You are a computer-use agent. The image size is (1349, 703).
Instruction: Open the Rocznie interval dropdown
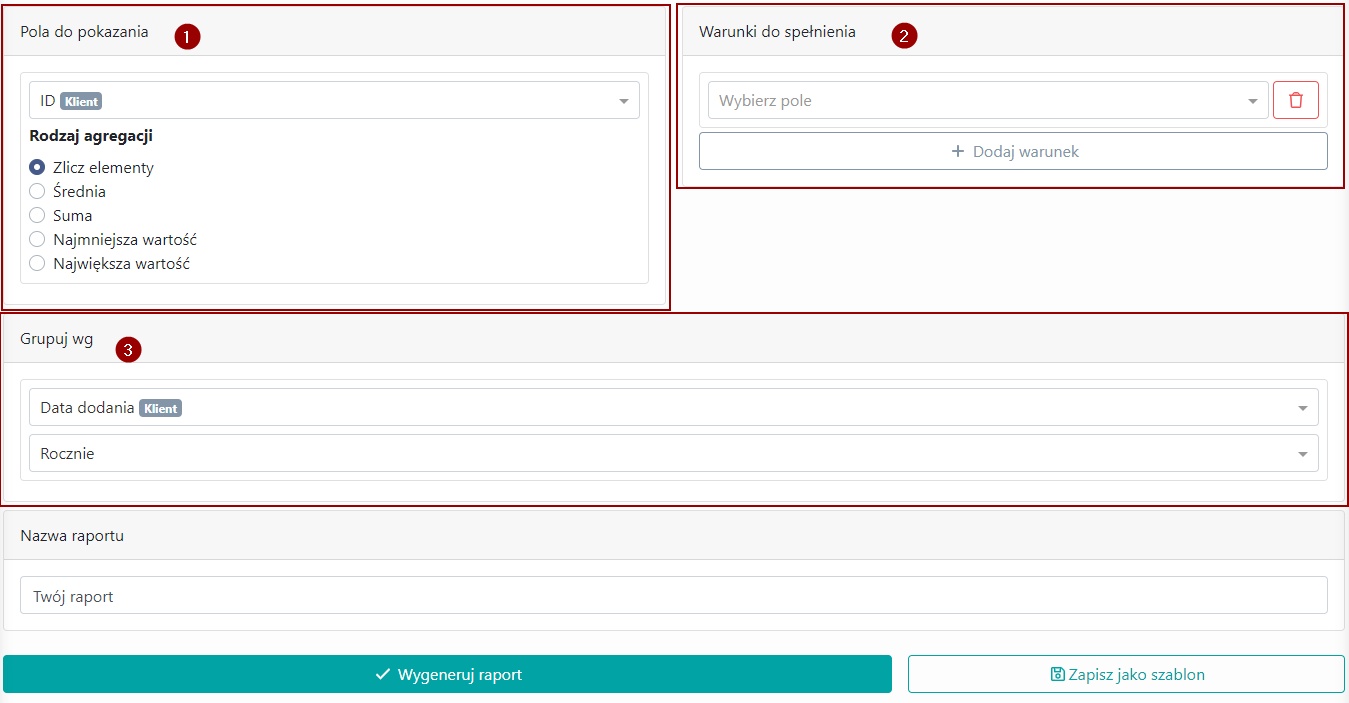coord(674,453)
